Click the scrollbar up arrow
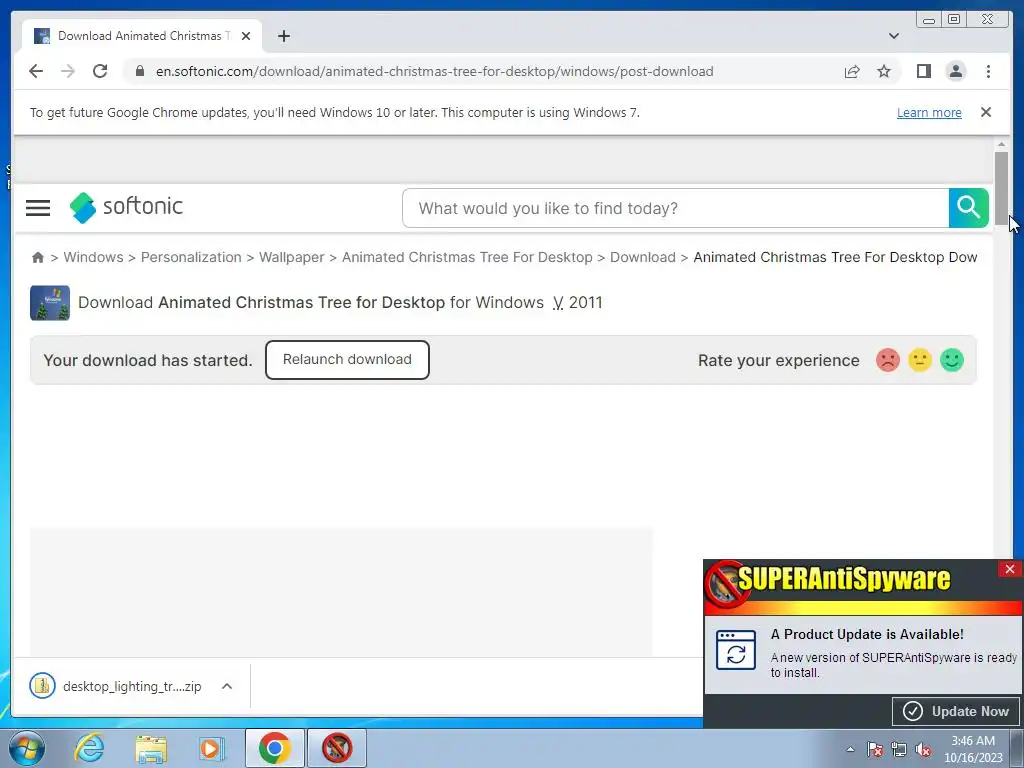This screenshot has height=768, width=1024. click(1001, 144)
